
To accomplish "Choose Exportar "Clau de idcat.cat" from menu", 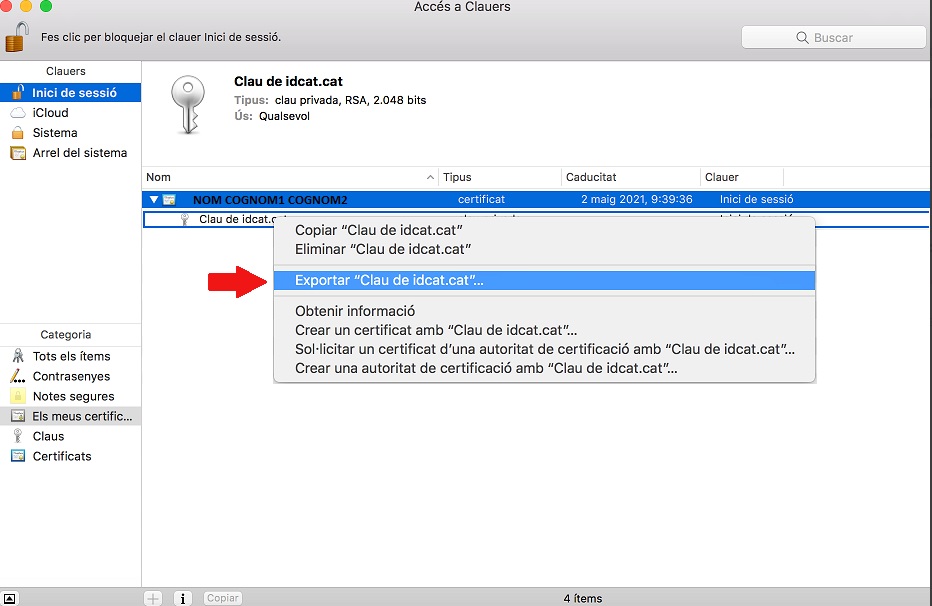I will click(389, 281).
